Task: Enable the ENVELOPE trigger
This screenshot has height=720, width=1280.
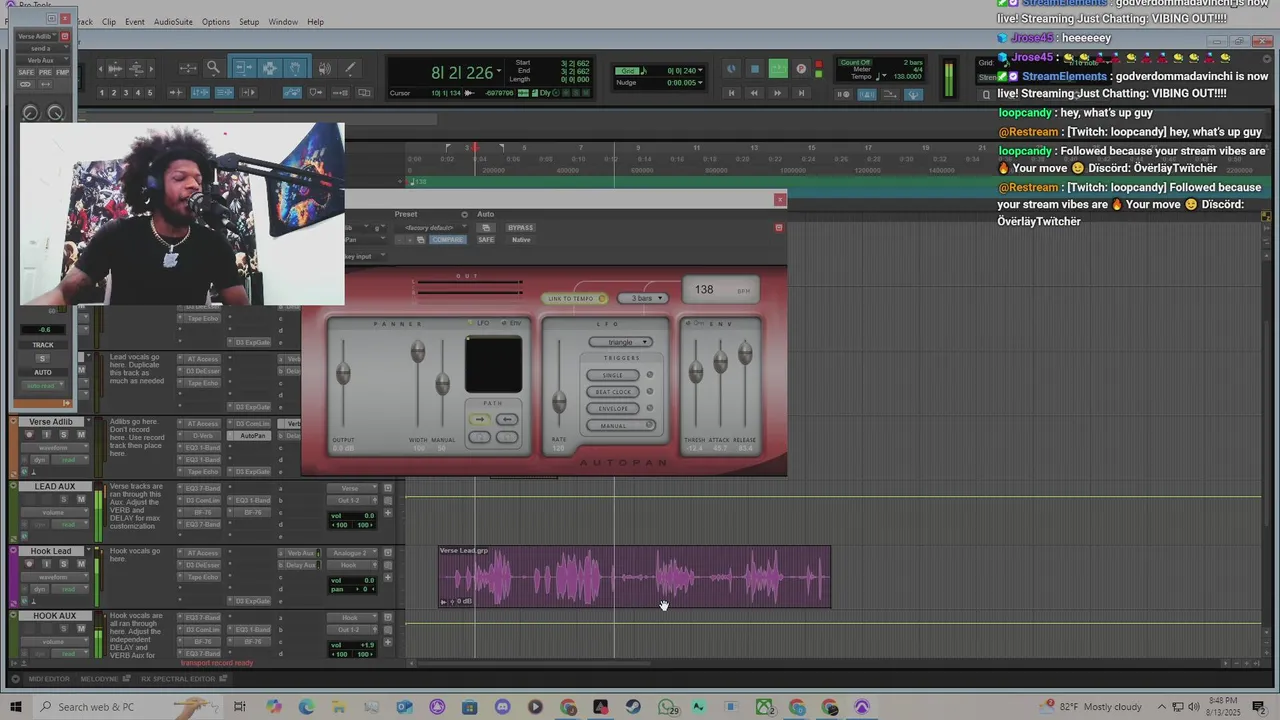Action: [x=614, y=409]
